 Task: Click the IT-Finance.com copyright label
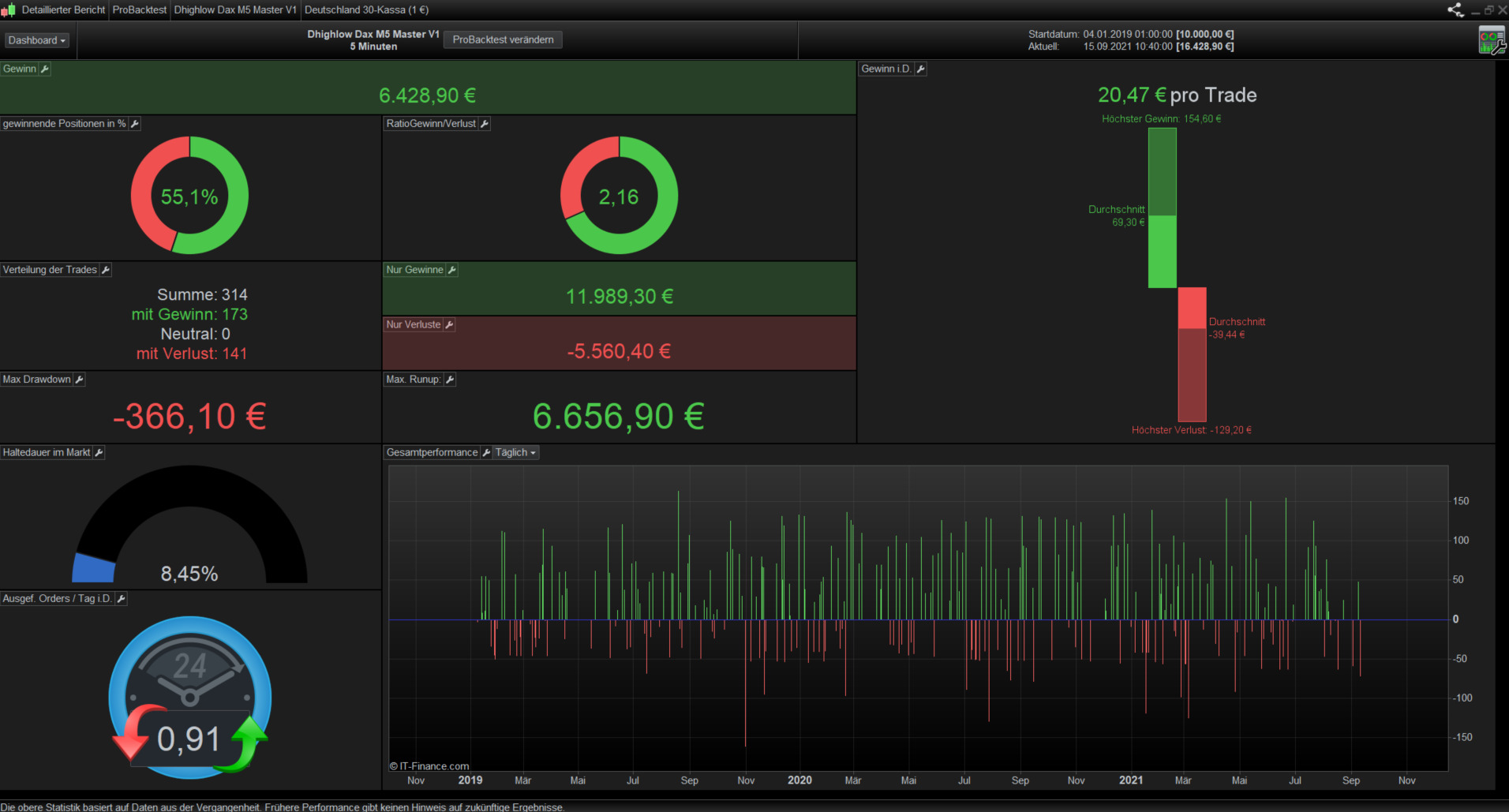429,766
